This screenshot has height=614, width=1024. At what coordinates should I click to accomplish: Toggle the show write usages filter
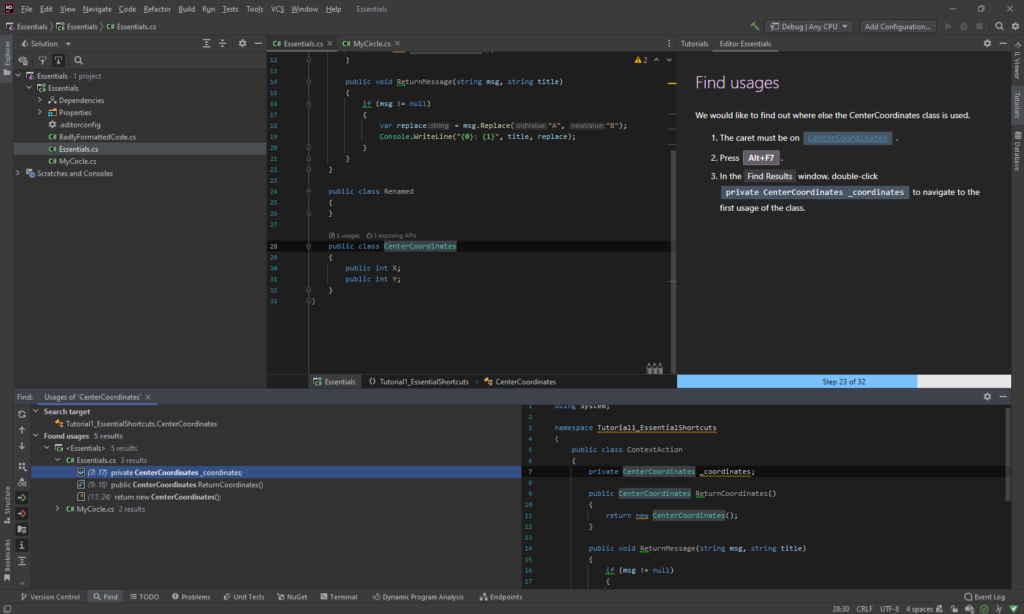[x=22, y=513]
